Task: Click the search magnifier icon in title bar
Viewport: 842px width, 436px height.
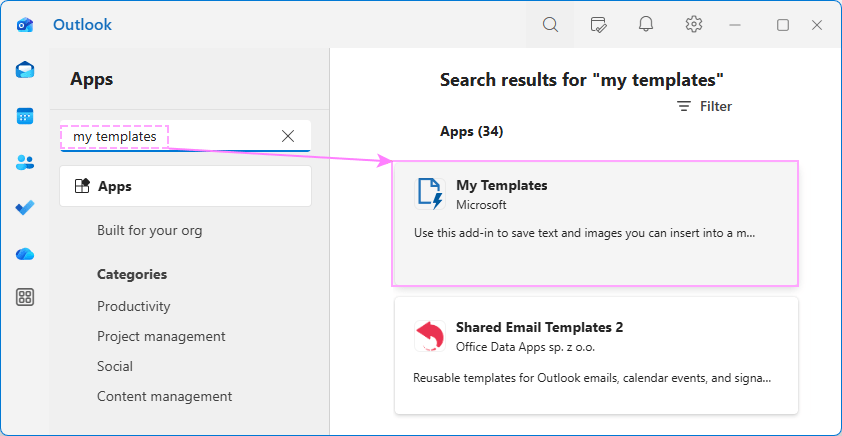Action: [x=550, y=25]
